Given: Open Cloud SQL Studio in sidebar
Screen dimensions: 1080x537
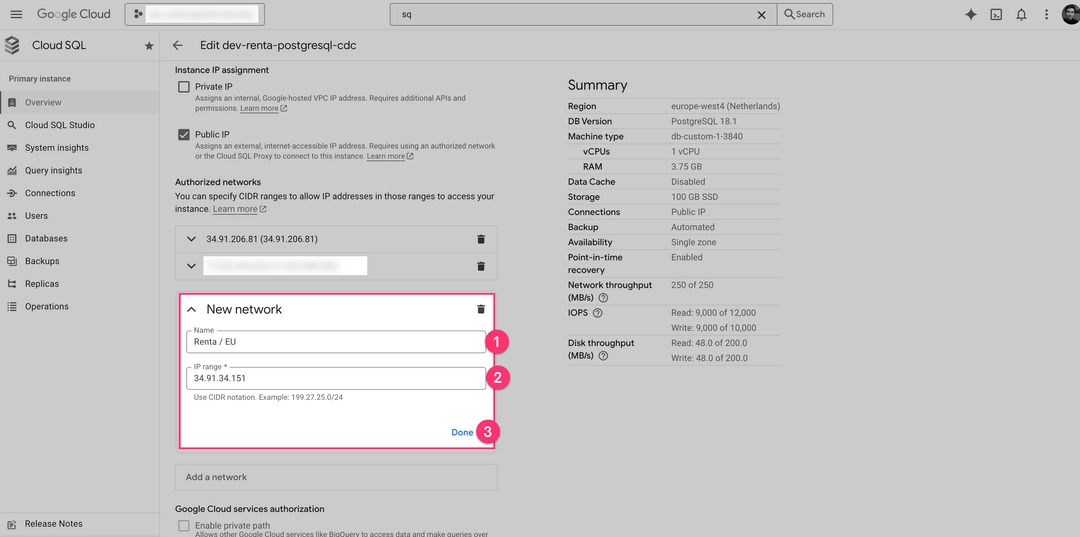Looking at the screenshot, I should click(59, 125).
